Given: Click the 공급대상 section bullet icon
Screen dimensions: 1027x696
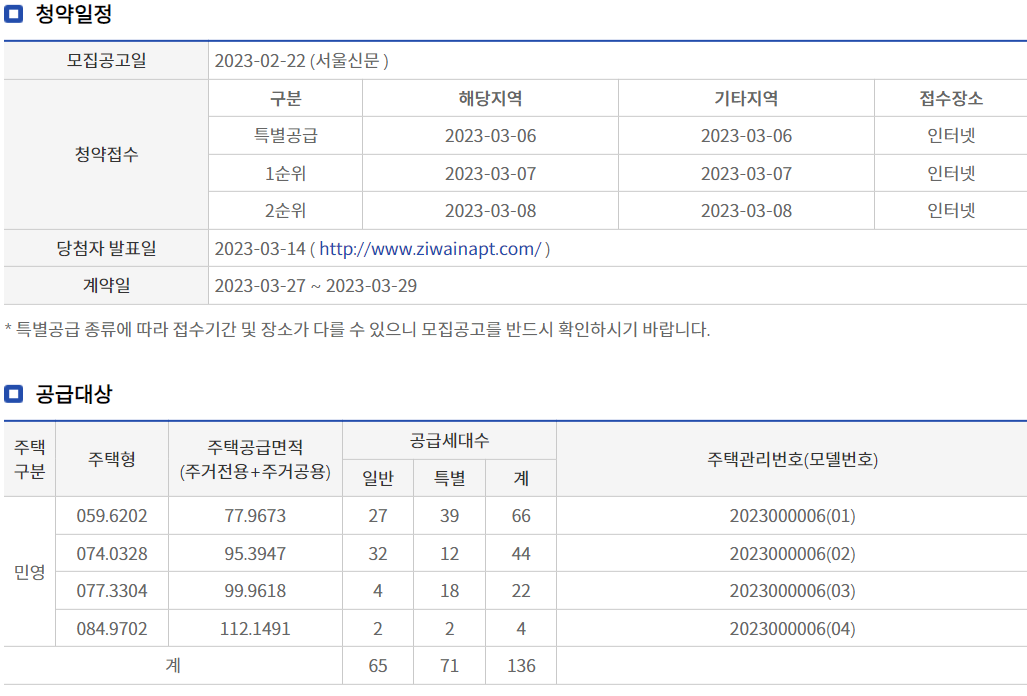Looking at the screenshot, I should tap(13, 394).
